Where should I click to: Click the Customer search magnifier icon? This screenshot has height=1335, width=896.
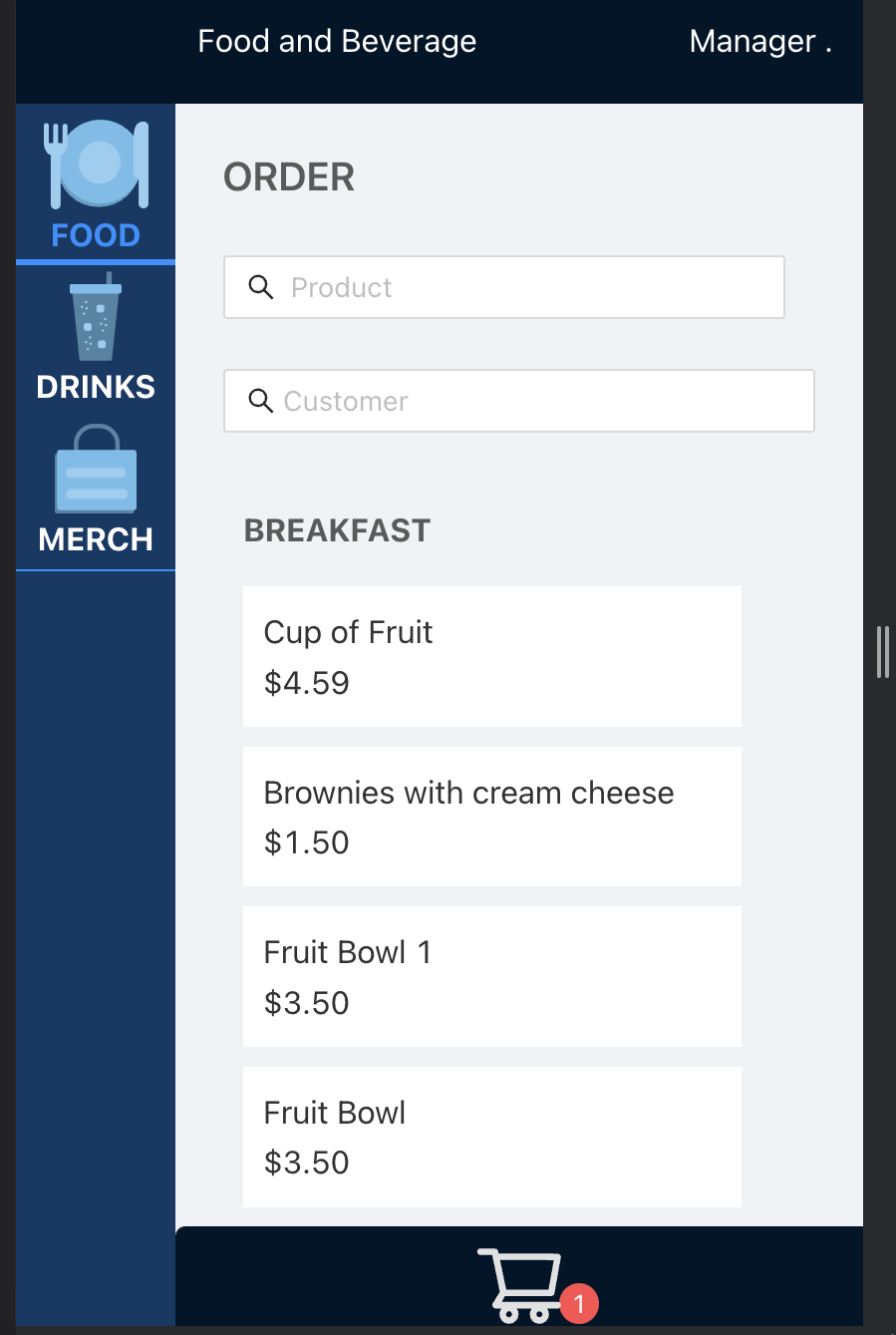click(261, 401)
